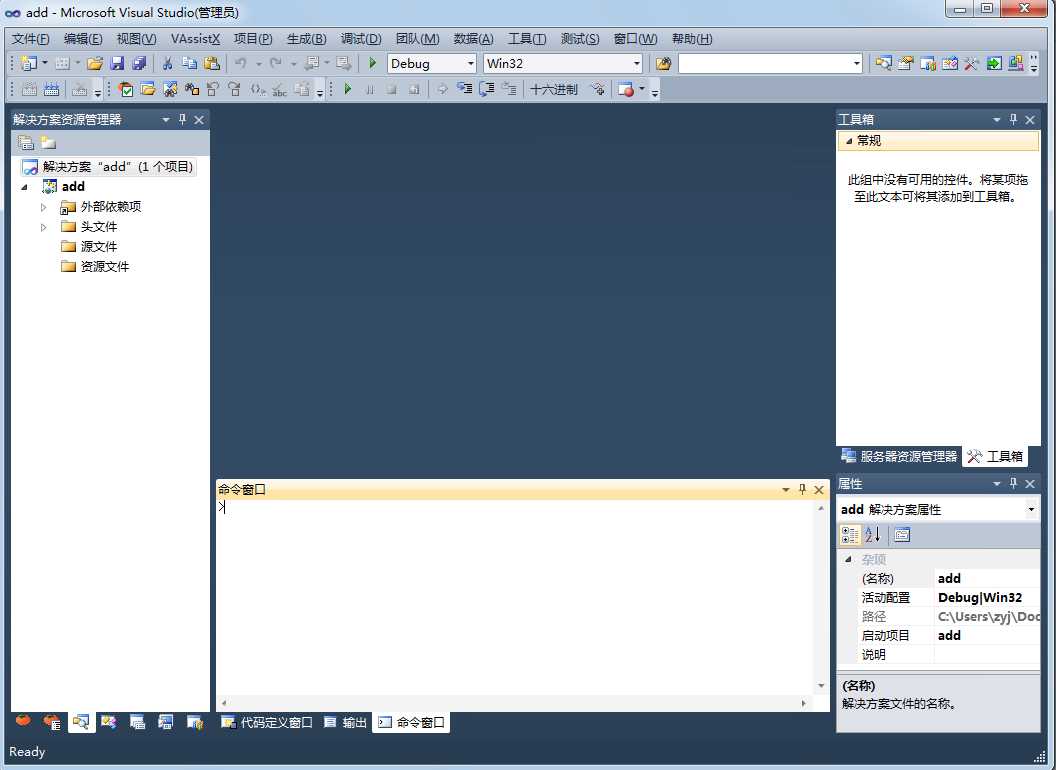Open the 文件(F) menu
Image resolution: width=1056 pixels, height=770 pixels.
[31, 39]
